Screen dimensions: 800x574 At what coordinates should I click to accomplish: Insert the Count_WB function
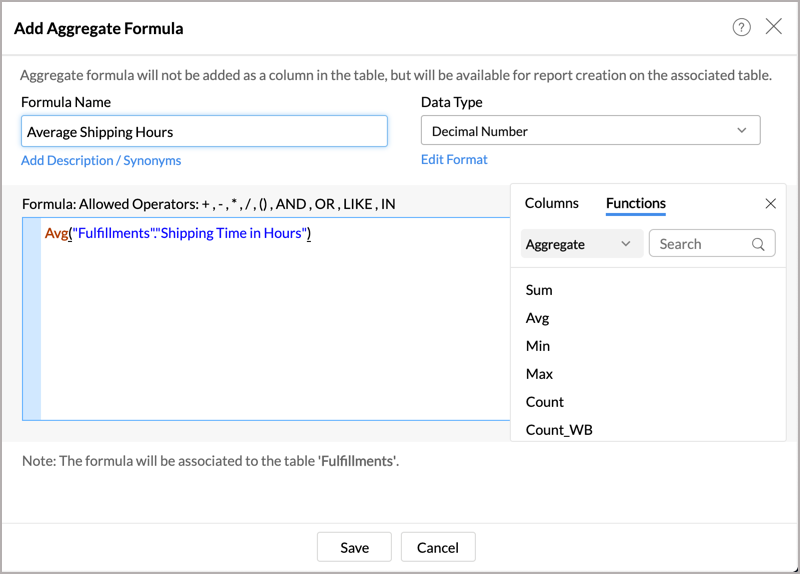tap(559, 430)
